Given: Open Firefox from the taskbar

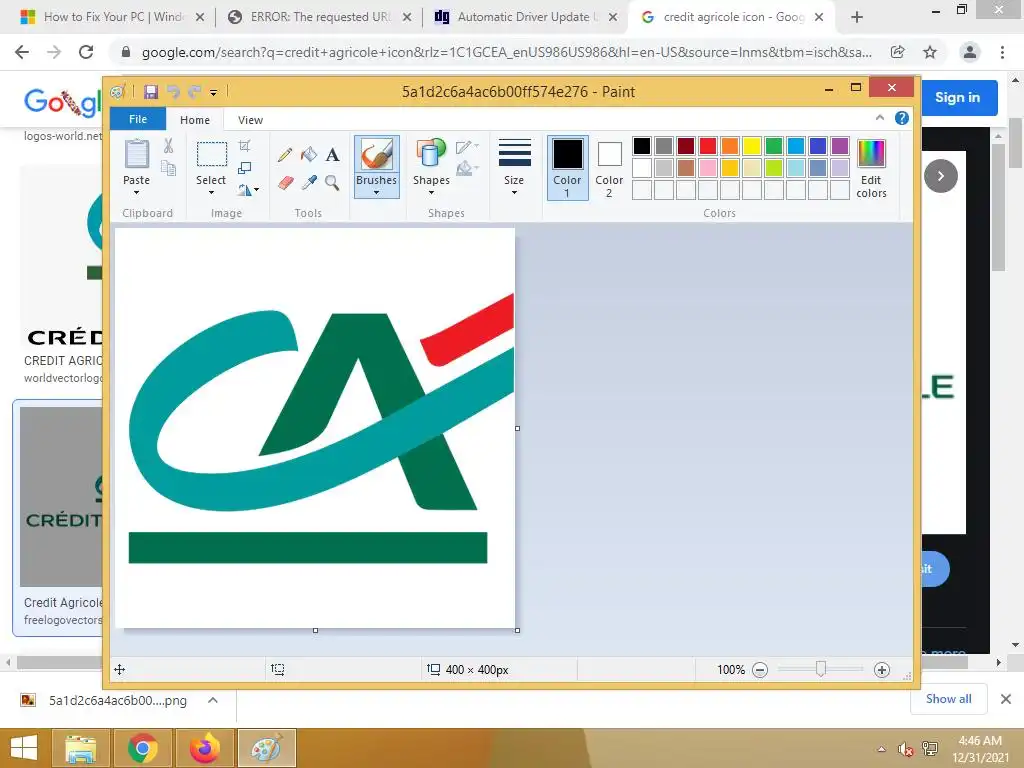Looking at the screenshot, I should 205,748.
